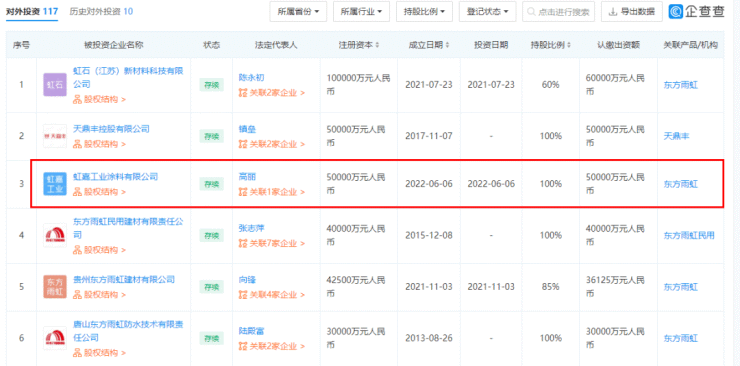Click the 60% shareholding cell
The image size is (740, 366).
(x=551, y=85)
